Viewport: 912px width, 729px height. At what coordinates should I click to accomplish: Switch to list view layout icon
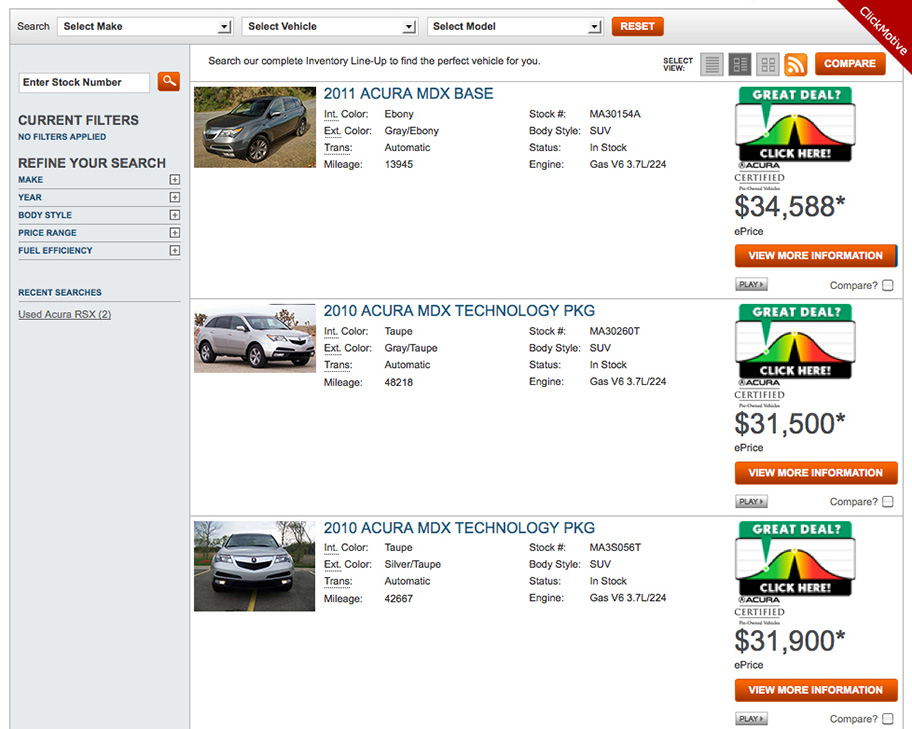[x=712, y=64]
